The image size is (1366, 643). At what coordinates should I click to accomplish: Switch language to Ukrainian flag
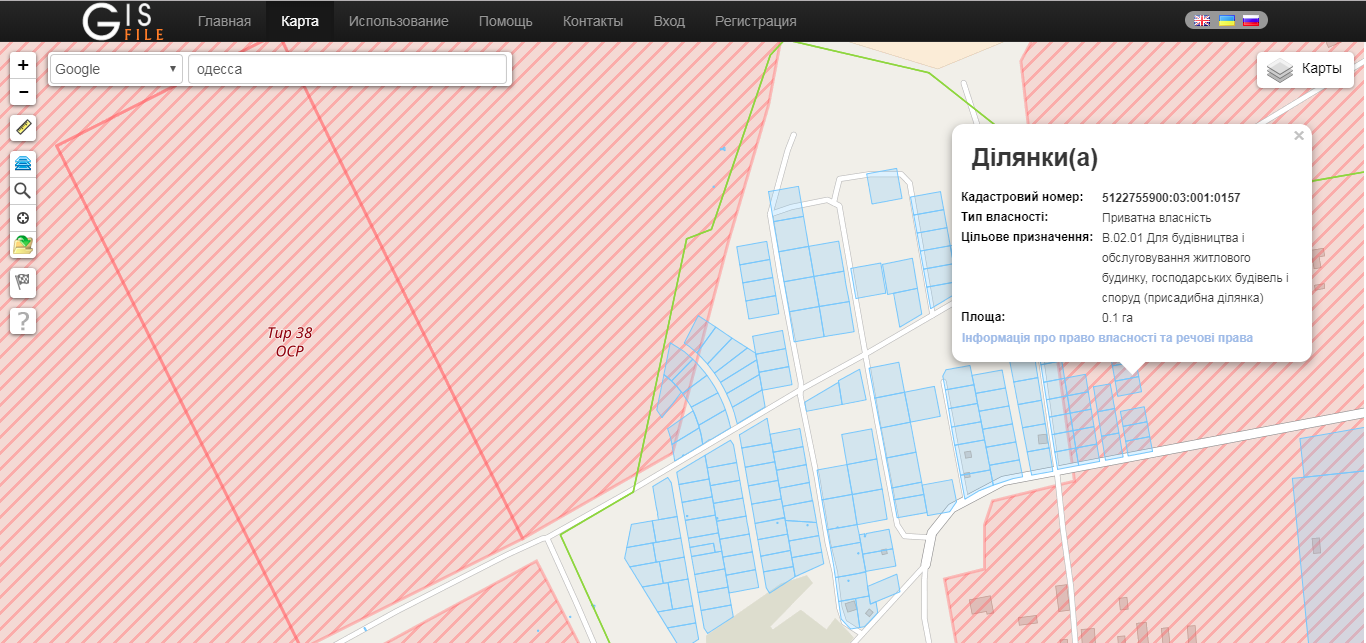coord(1226,20)
